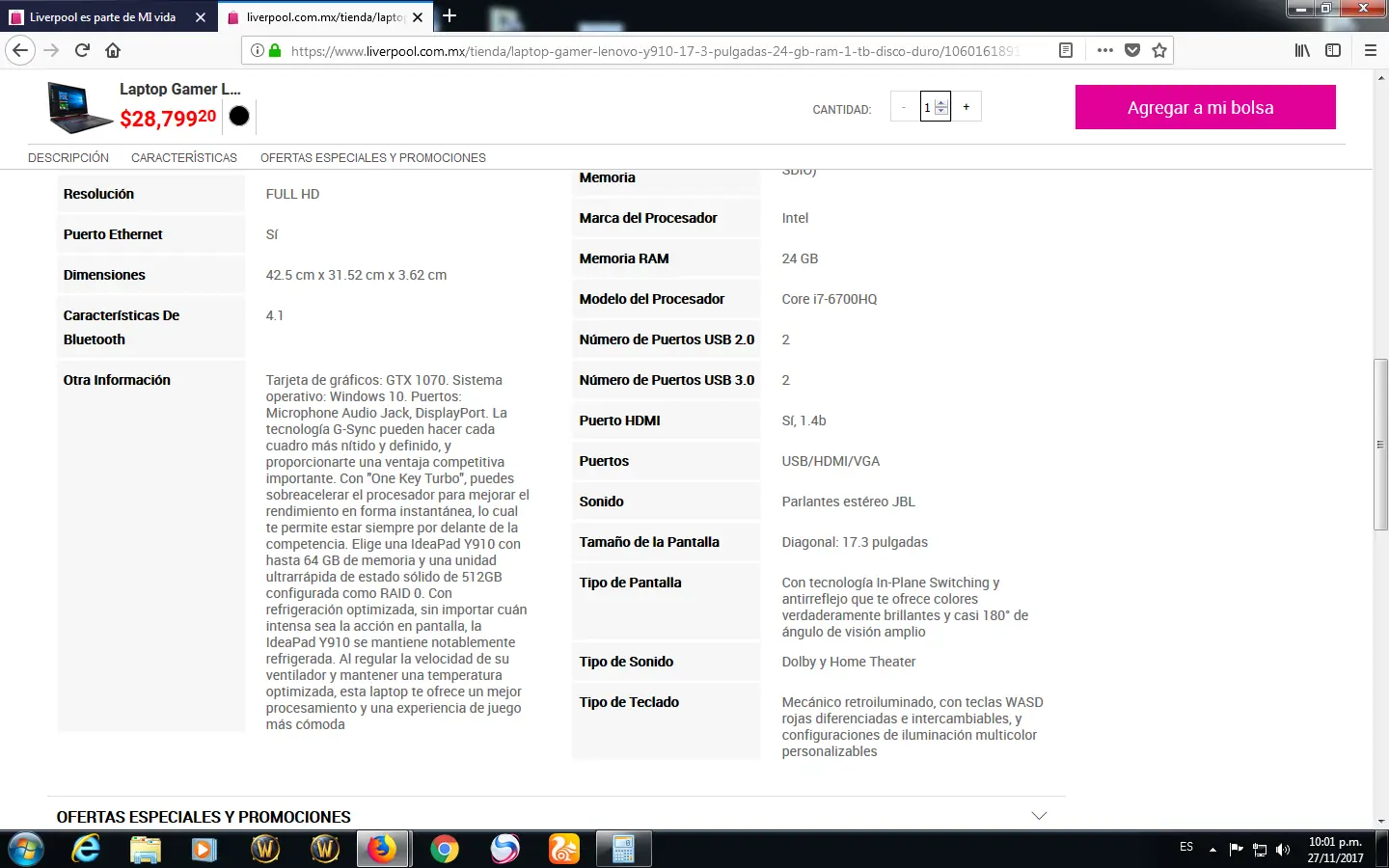The height and width of the screenshot is (868, 1389).
Task: Click the 'Otra Información' label
Action: (117, 380)
